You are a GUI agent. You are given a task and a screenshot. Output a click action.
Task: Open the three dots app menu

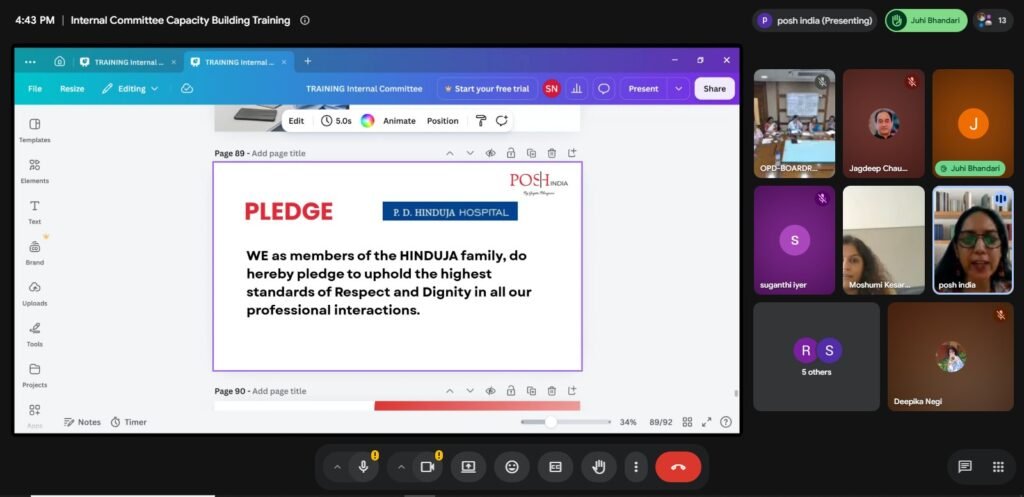30,61
